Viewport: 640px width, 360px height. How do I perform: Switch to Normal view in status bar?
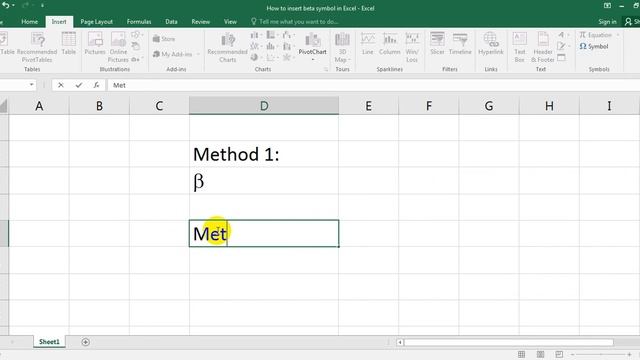tap(522, 354)
